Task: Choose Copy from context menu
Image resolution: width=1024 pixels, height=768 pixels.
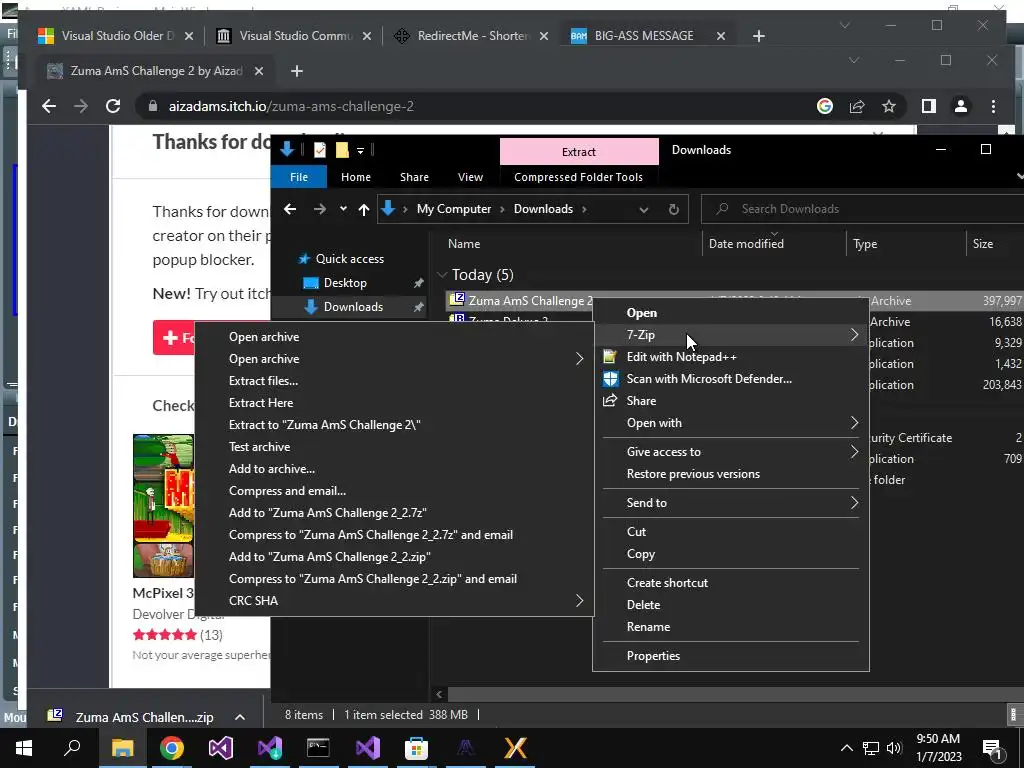Action: [x=731, y=554]
